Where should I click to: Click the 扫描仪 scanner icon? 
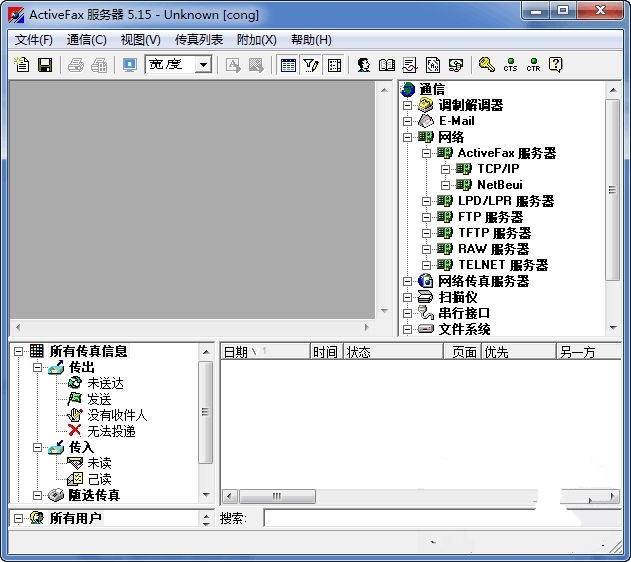[425, 297]
